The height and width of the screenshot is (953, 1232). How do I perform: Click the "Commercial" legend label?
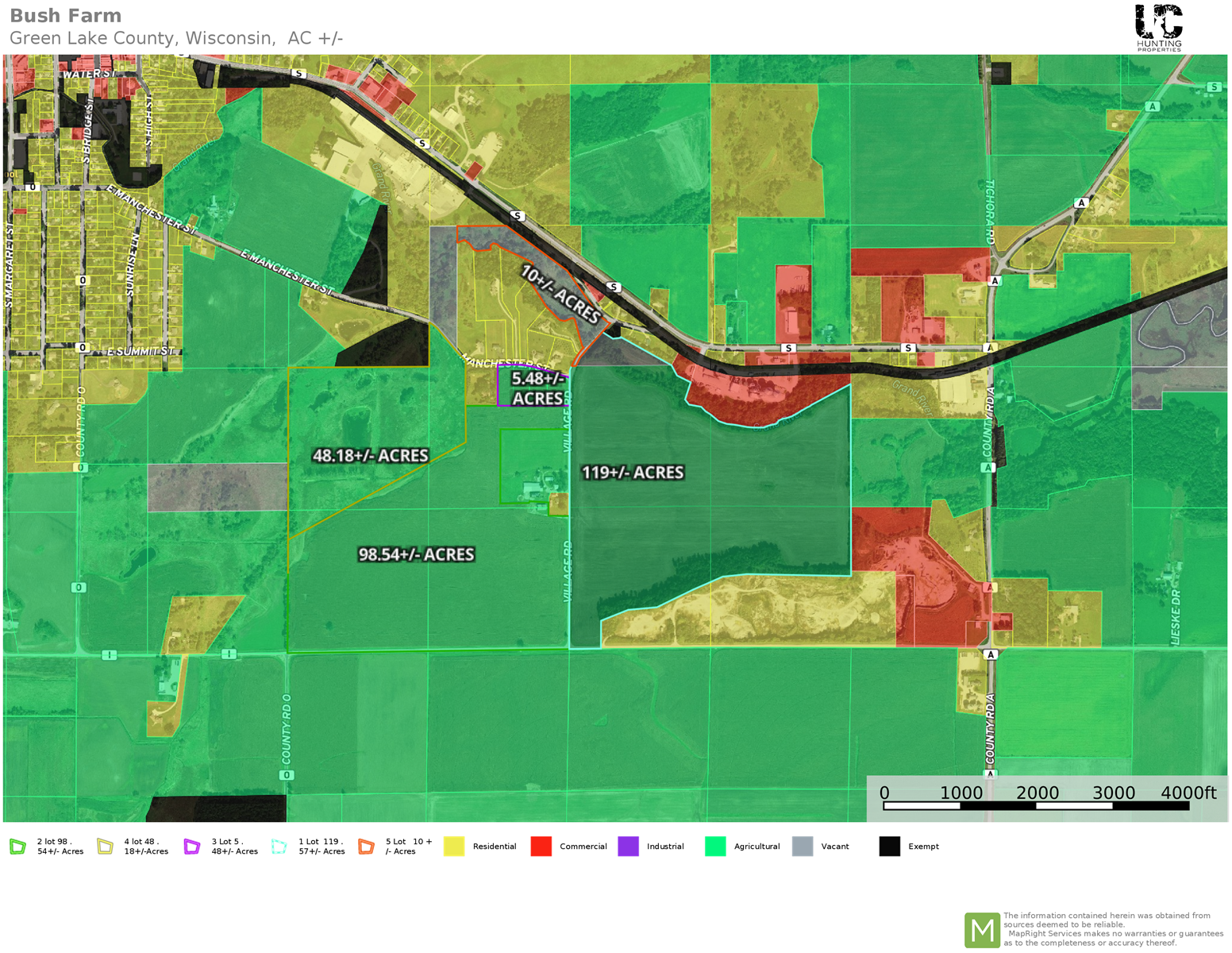[583, 847]
